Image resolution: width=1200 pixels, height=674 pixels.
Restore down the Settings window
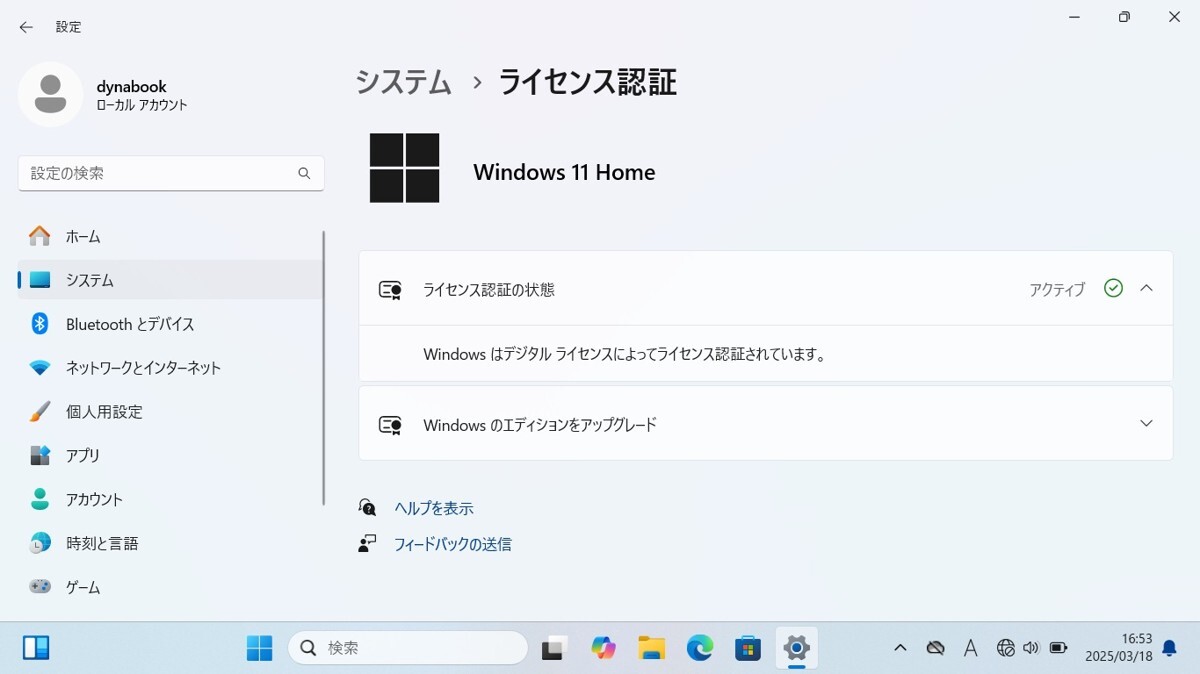click(1124, 17)
